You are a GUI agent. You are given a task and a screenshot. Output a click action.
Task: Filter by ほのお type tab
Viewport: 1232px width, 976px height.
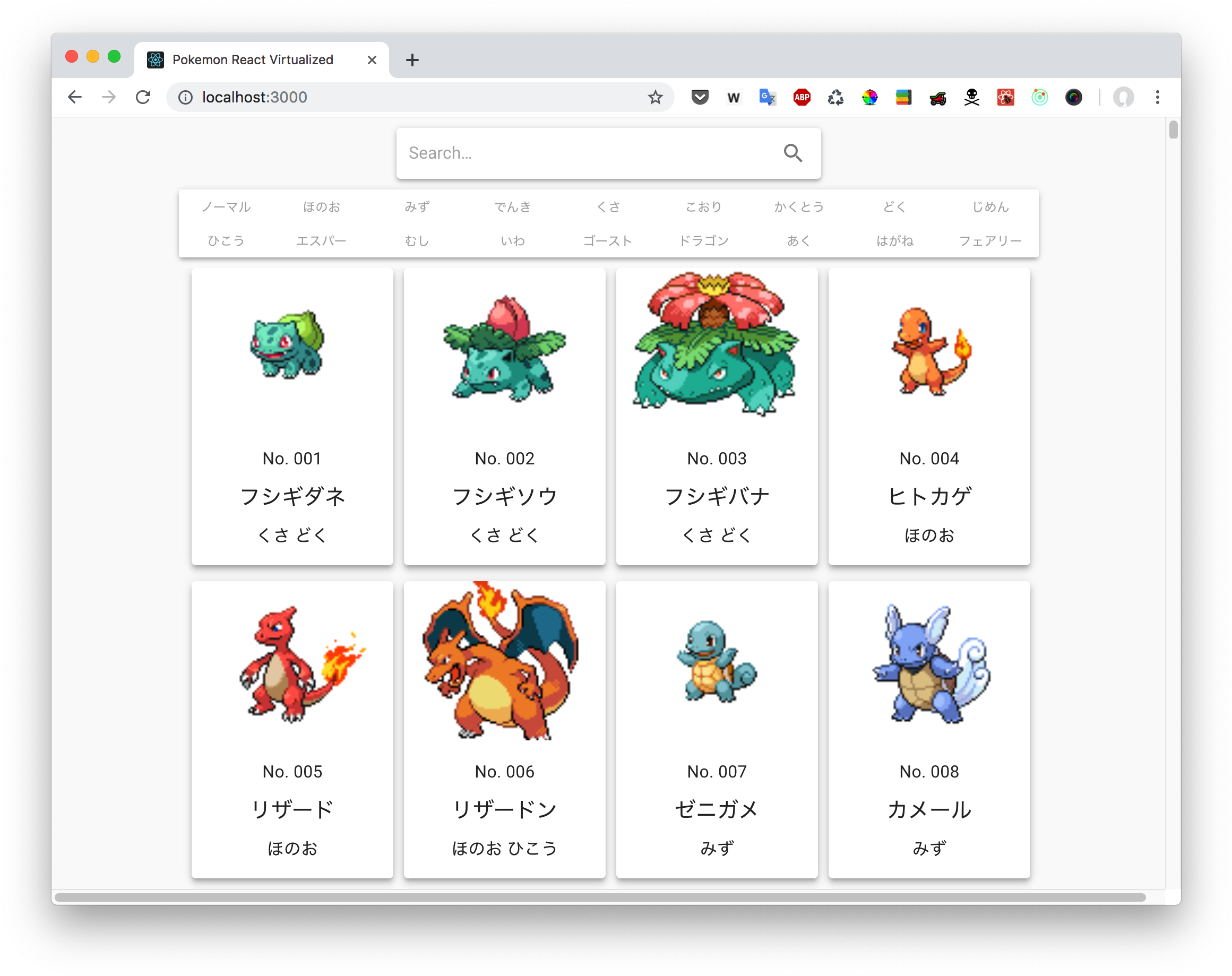click(321, 207)
